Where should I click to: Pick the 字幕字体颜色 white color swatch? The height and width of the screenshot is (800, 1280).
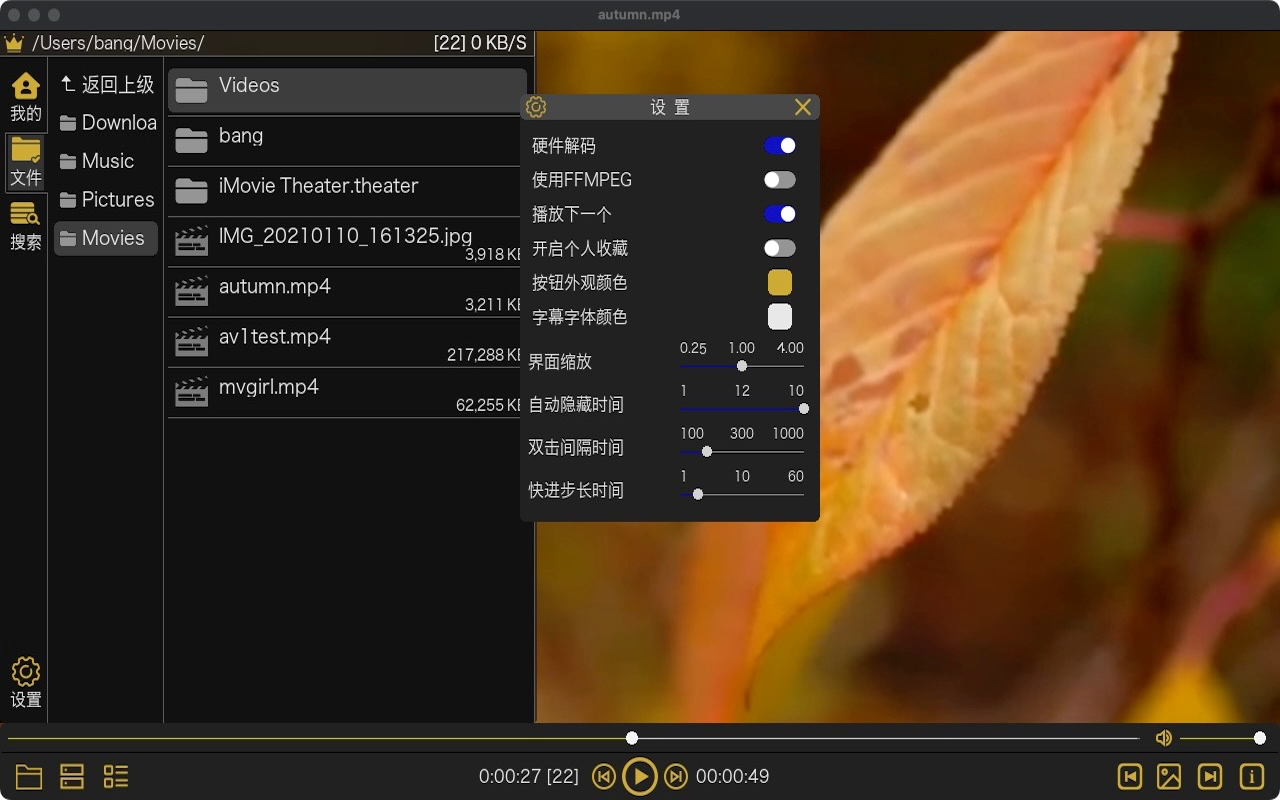click(x=780, y=316)
